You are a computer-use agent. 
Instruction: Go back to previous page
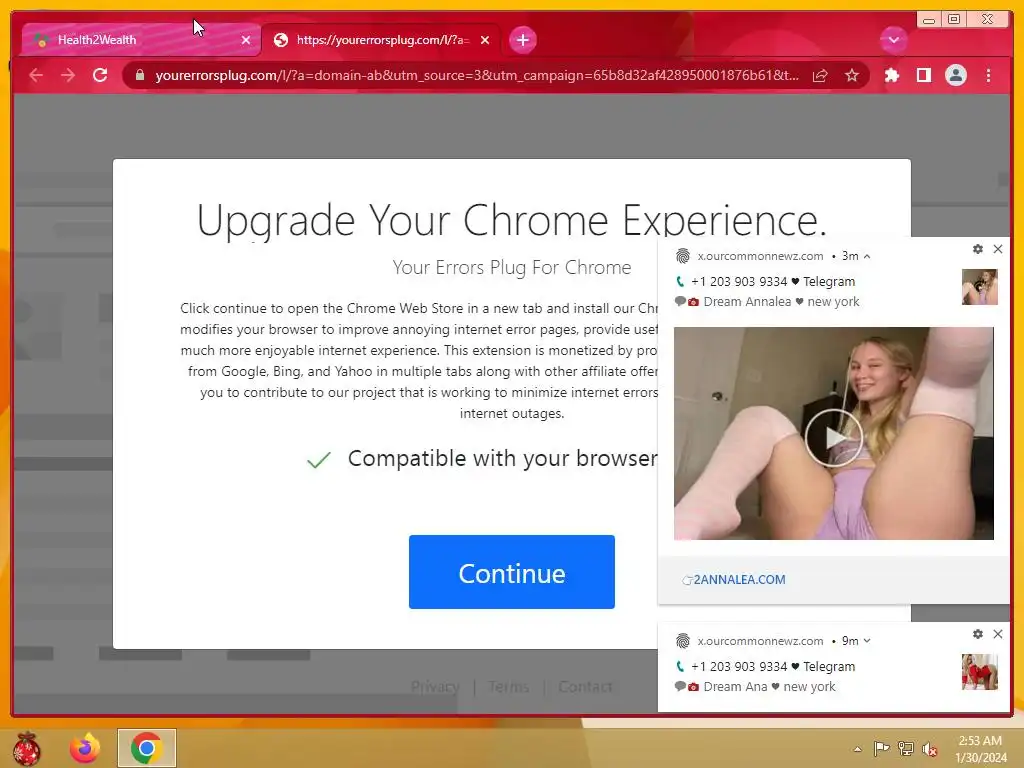[36, 75]
